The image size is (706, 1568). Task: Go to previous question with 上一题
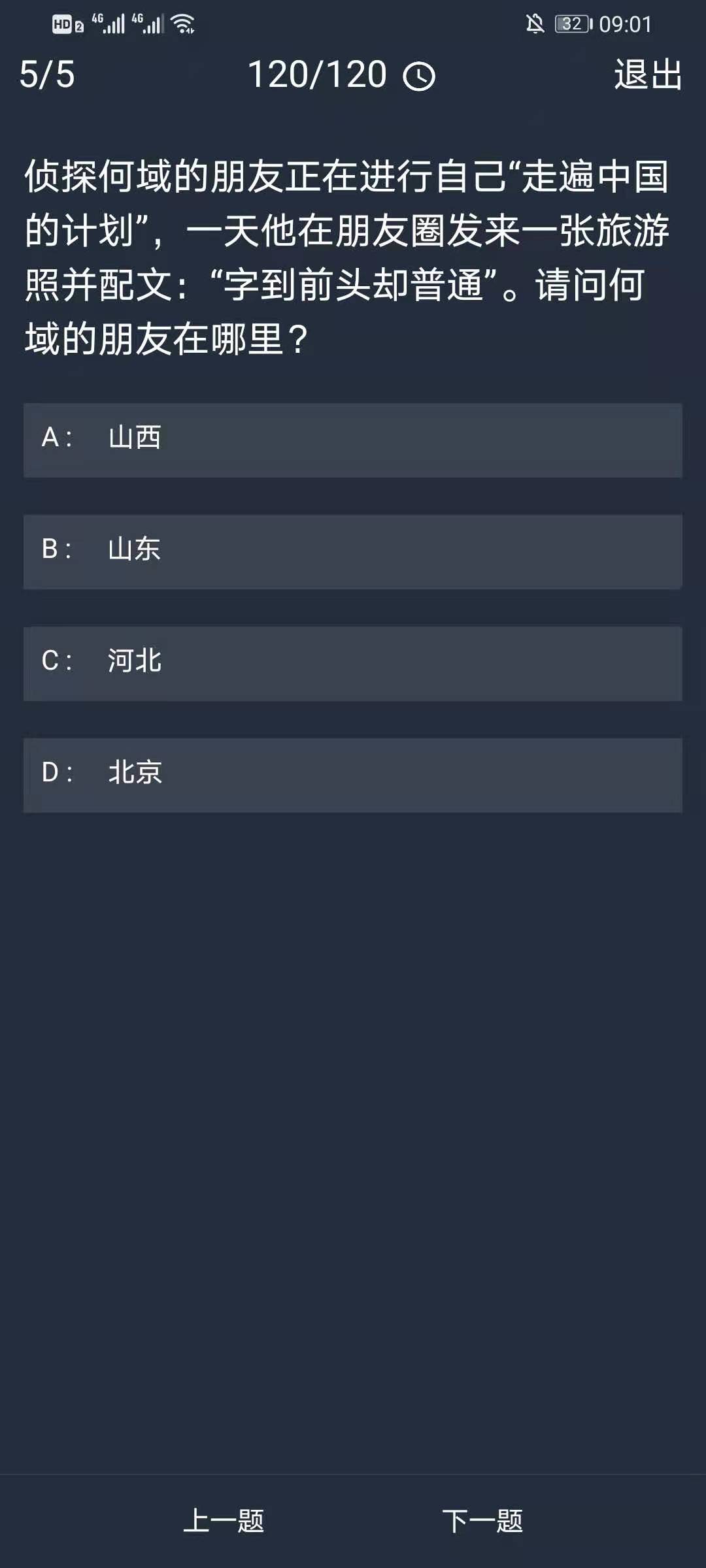[224, 1521]
